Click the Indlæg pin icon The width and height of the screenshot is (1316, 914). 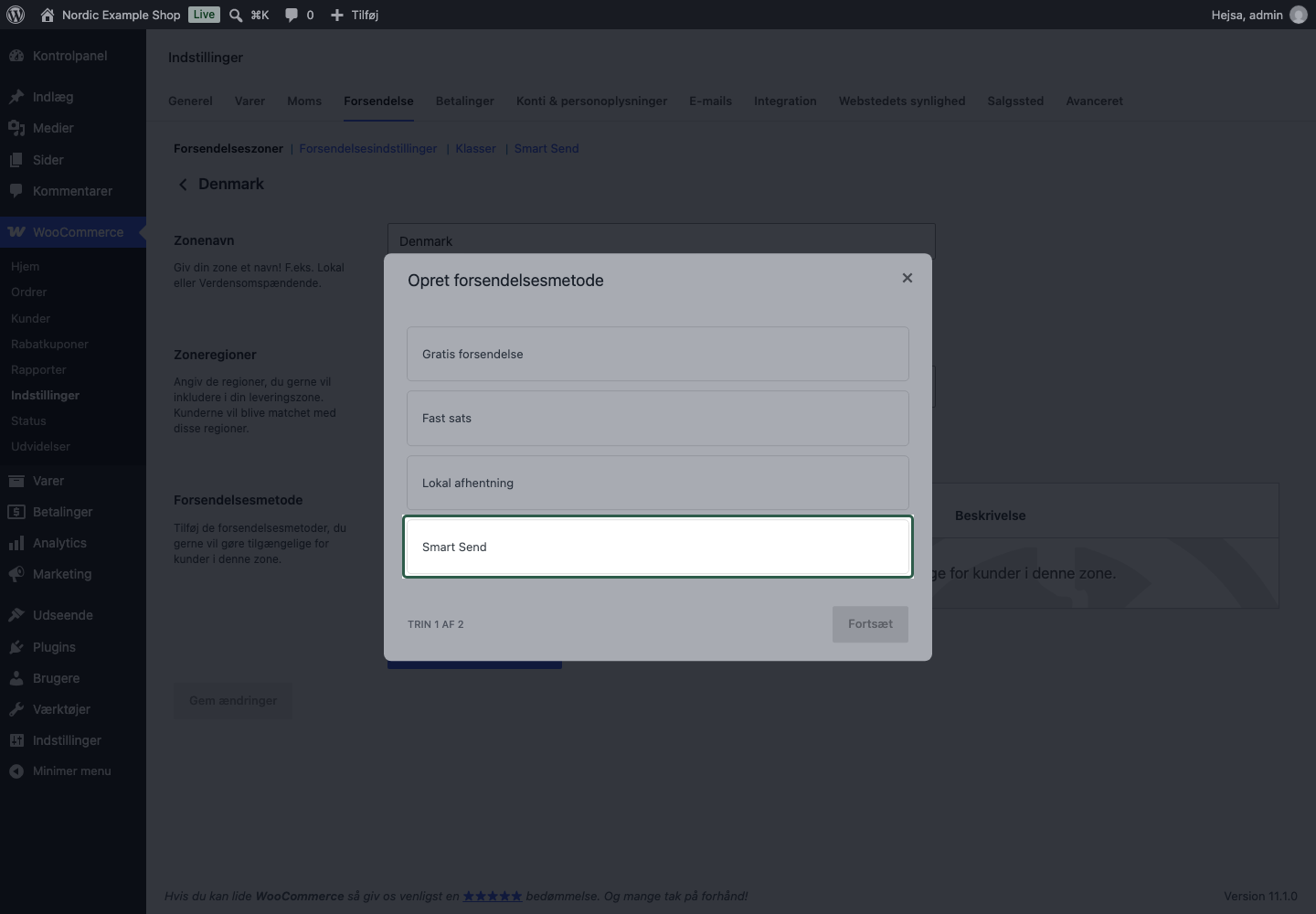point(16,97)
